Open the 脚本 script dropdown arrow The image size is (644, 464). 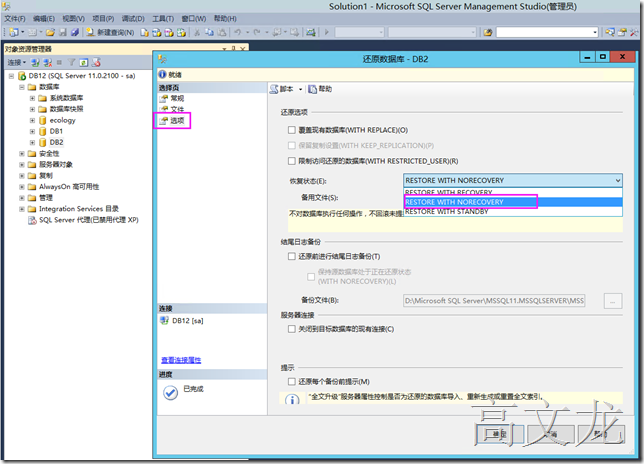click(x=300, y=90)
